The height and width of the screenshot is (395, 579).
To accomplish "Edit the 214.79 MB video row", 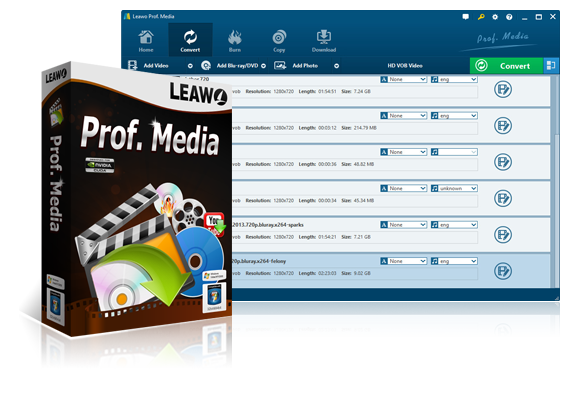I will point(503,126).
